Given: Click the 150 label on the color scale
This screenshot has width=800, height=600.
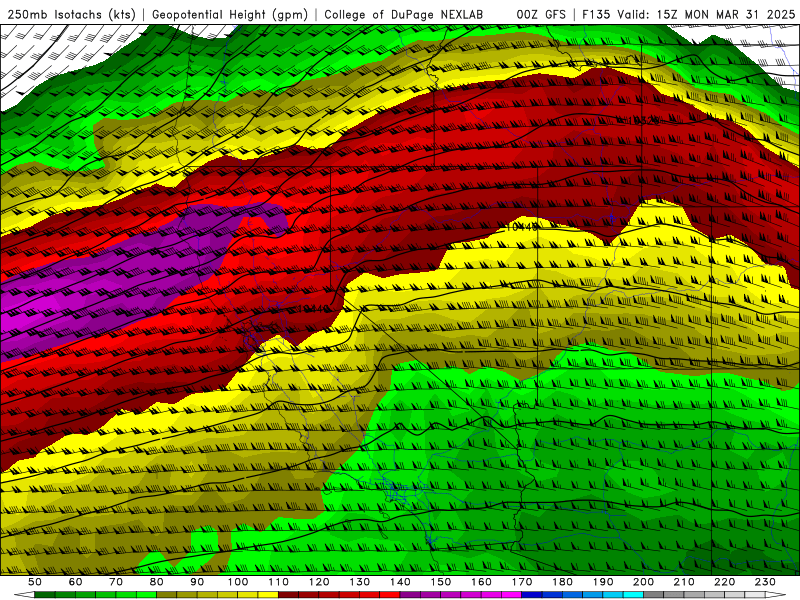Looking at the screenshot, I should [x=441, y=582].
